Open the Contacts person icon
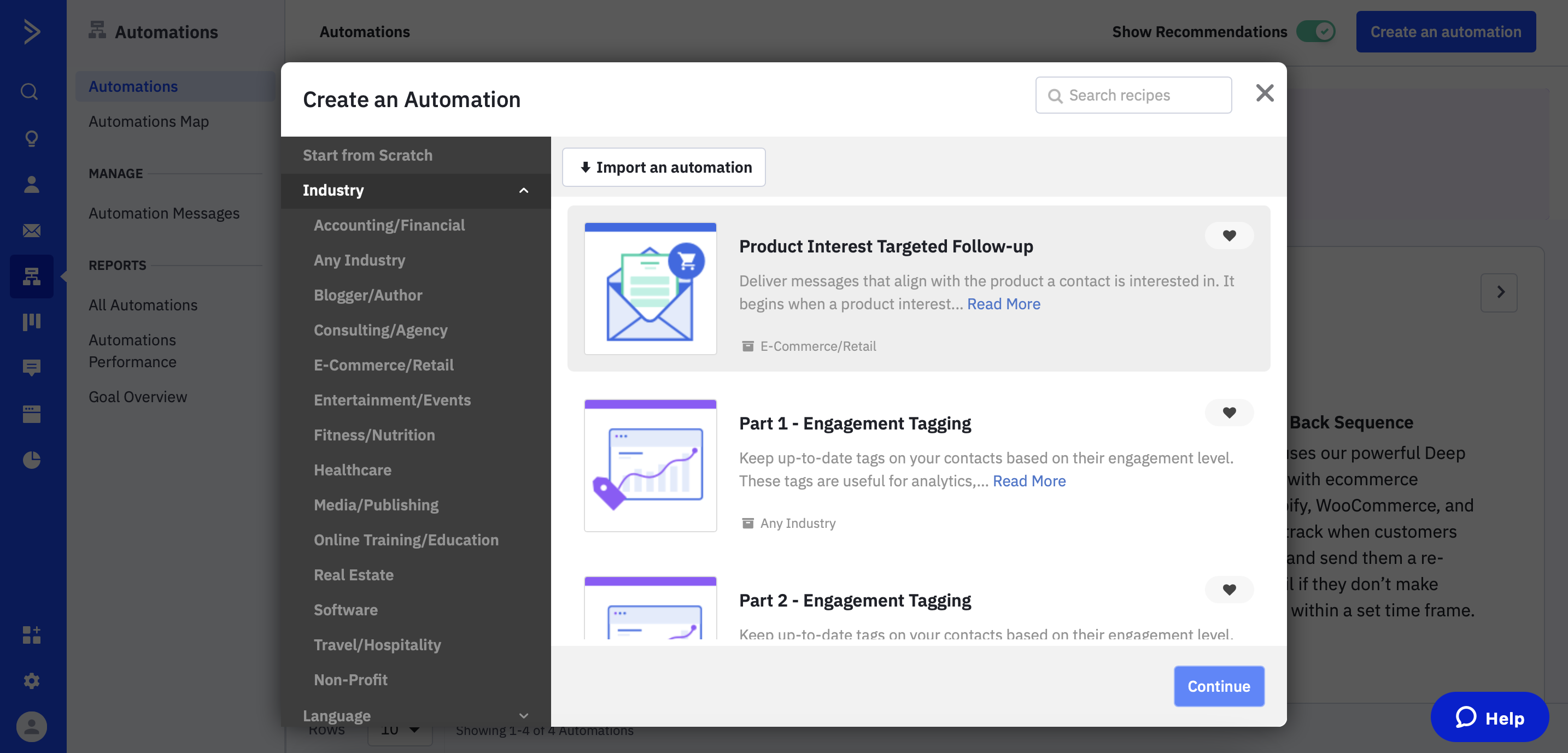Screen dimensions: 1568x753 point(31,184)
